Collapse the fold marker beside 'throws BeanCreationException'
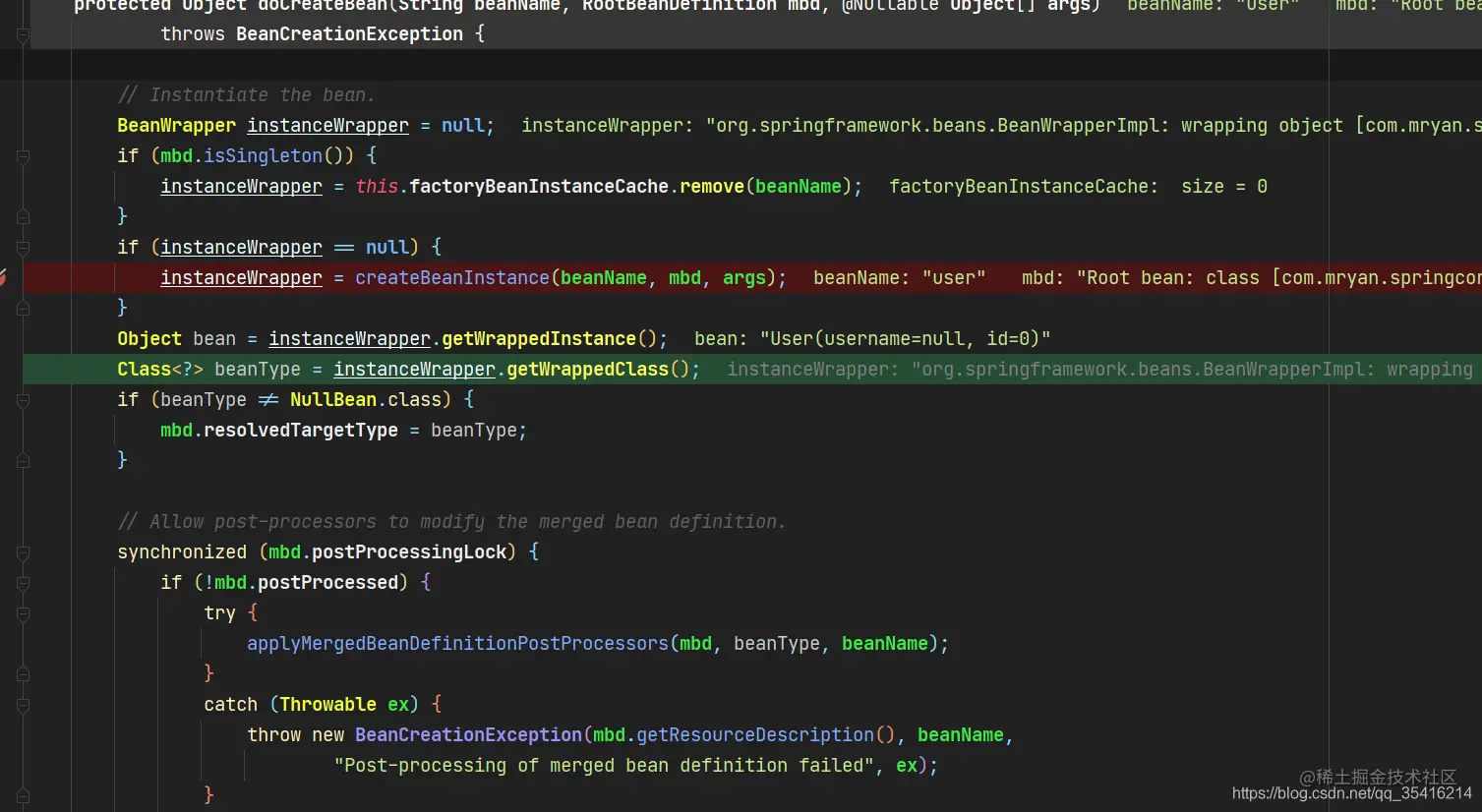Screen dimensions: 1482x812 coord(23,34)
